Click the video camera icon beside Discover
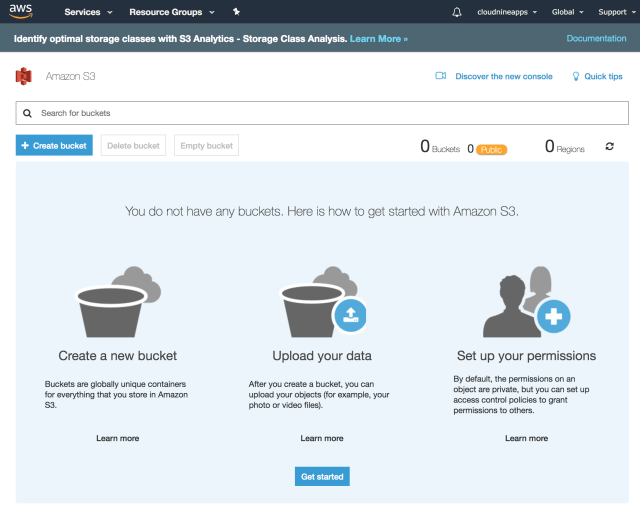 point(440,76)
